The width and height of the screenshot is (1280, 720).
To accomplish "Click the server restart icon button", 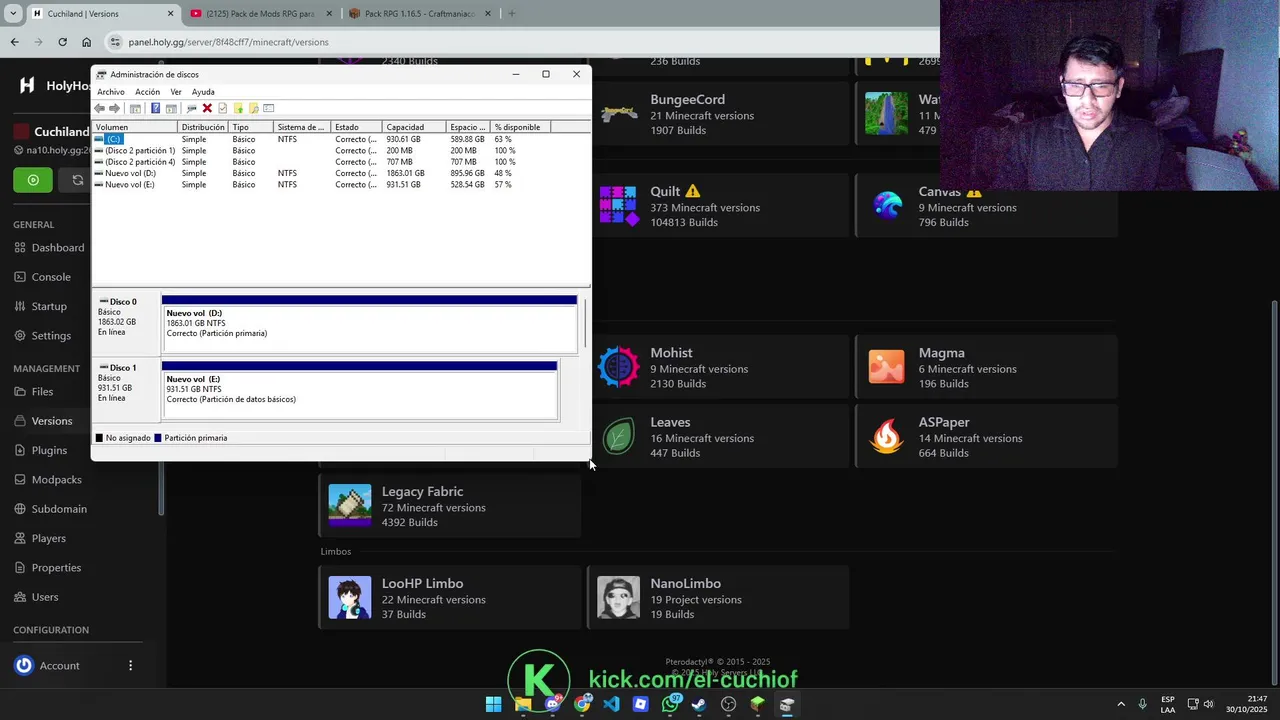I will point(77,180).
